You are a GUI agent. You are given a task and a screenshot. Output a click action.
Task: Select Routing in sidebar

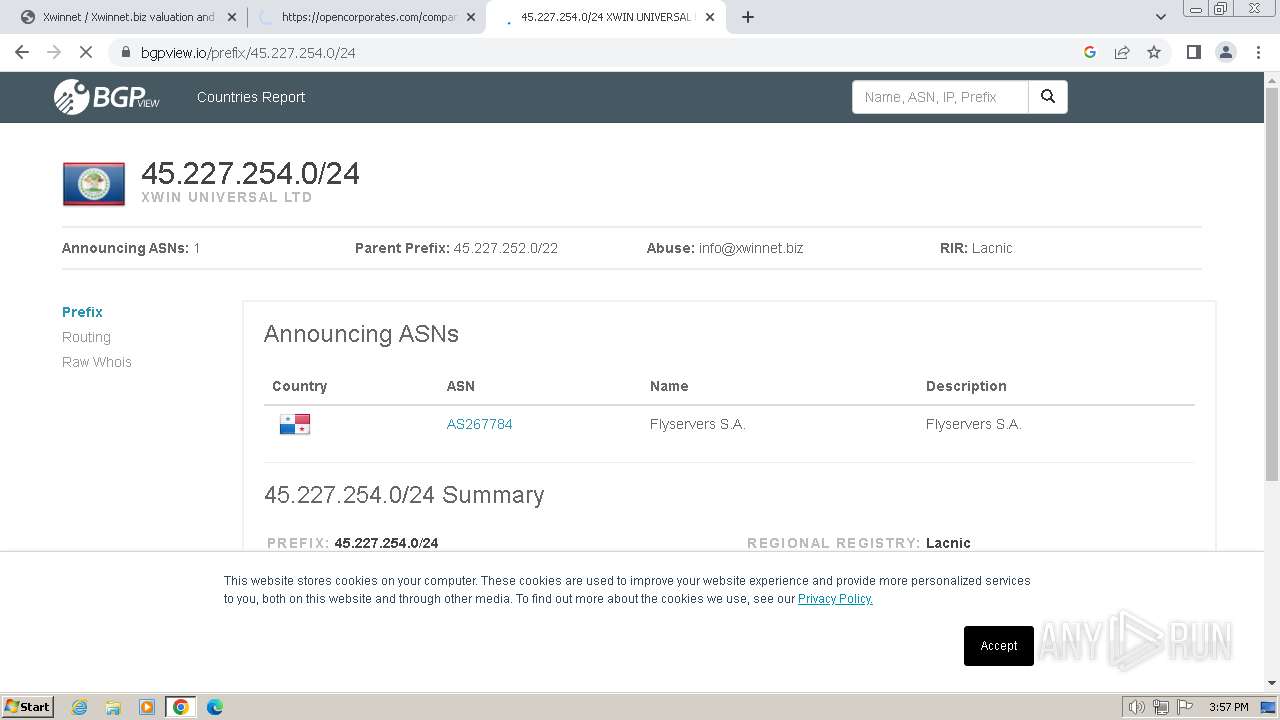point(86,337)
